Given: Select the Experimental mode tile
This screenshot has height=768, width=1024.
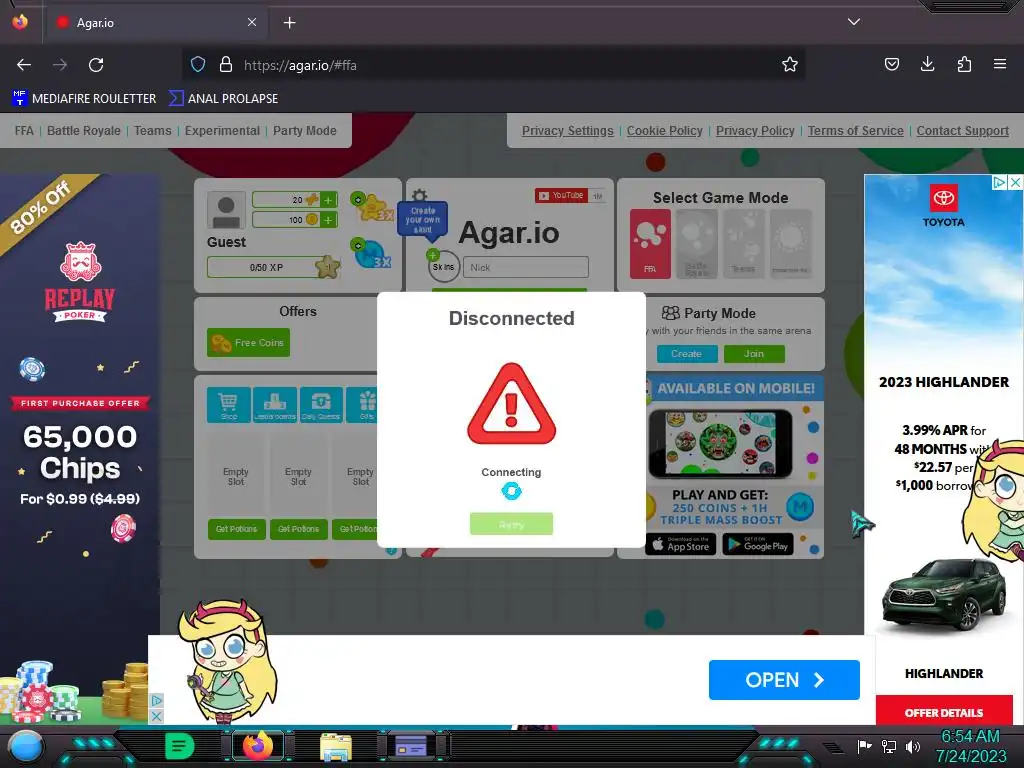Looking at the screenshot, I should point(791,244).
